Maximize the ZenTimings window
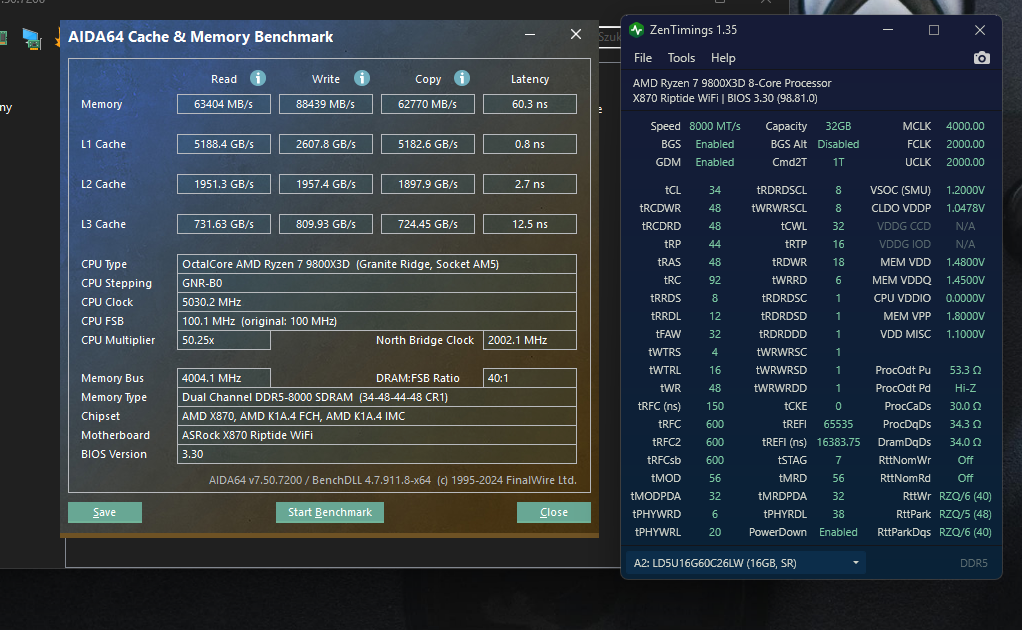Viewport: 1022px width, 630px height. pos(934,30)
